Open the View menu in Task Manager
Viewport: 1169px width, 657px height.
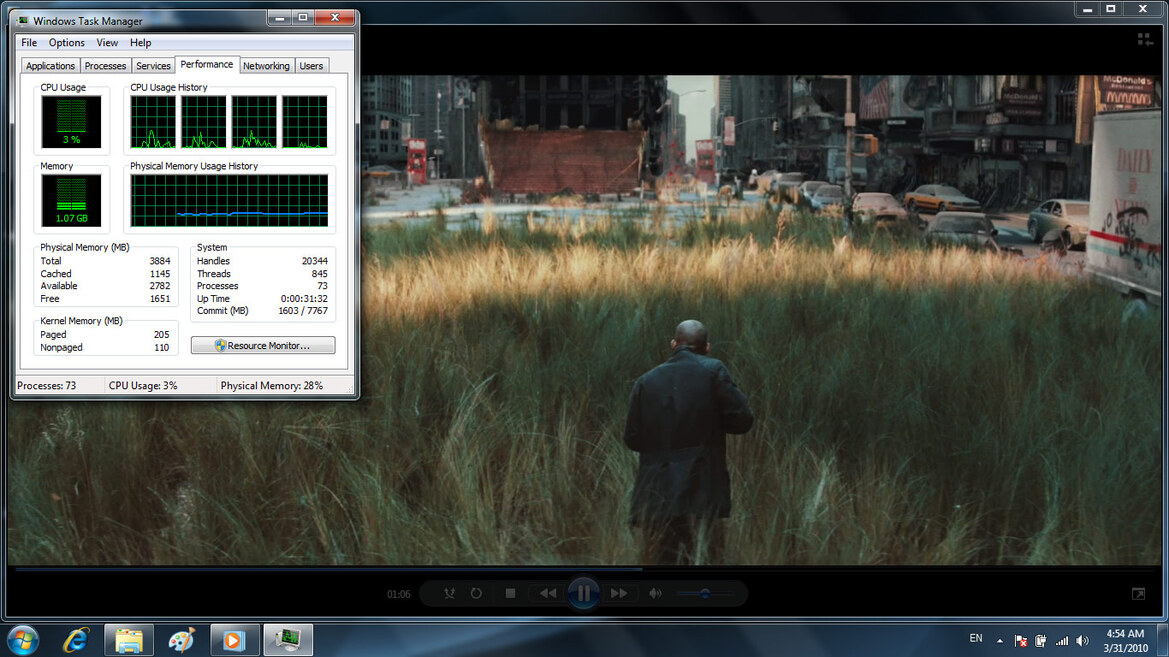pos(107,43)
